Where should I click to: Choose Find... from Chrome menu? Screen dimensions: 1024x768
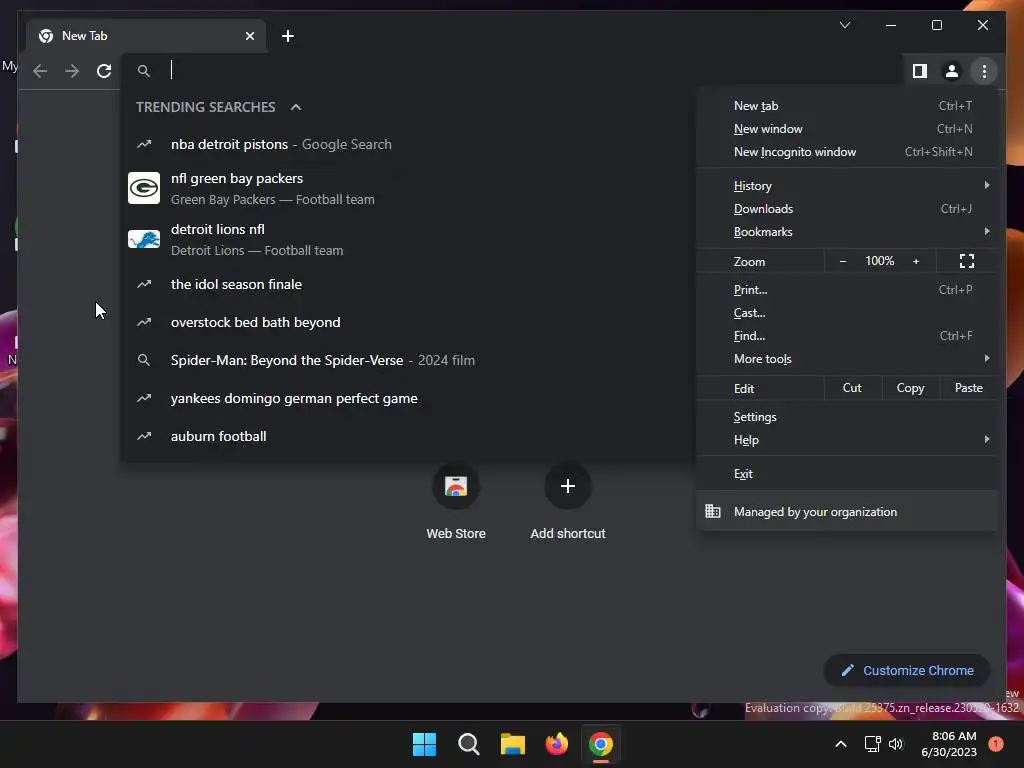coord(847,336)
